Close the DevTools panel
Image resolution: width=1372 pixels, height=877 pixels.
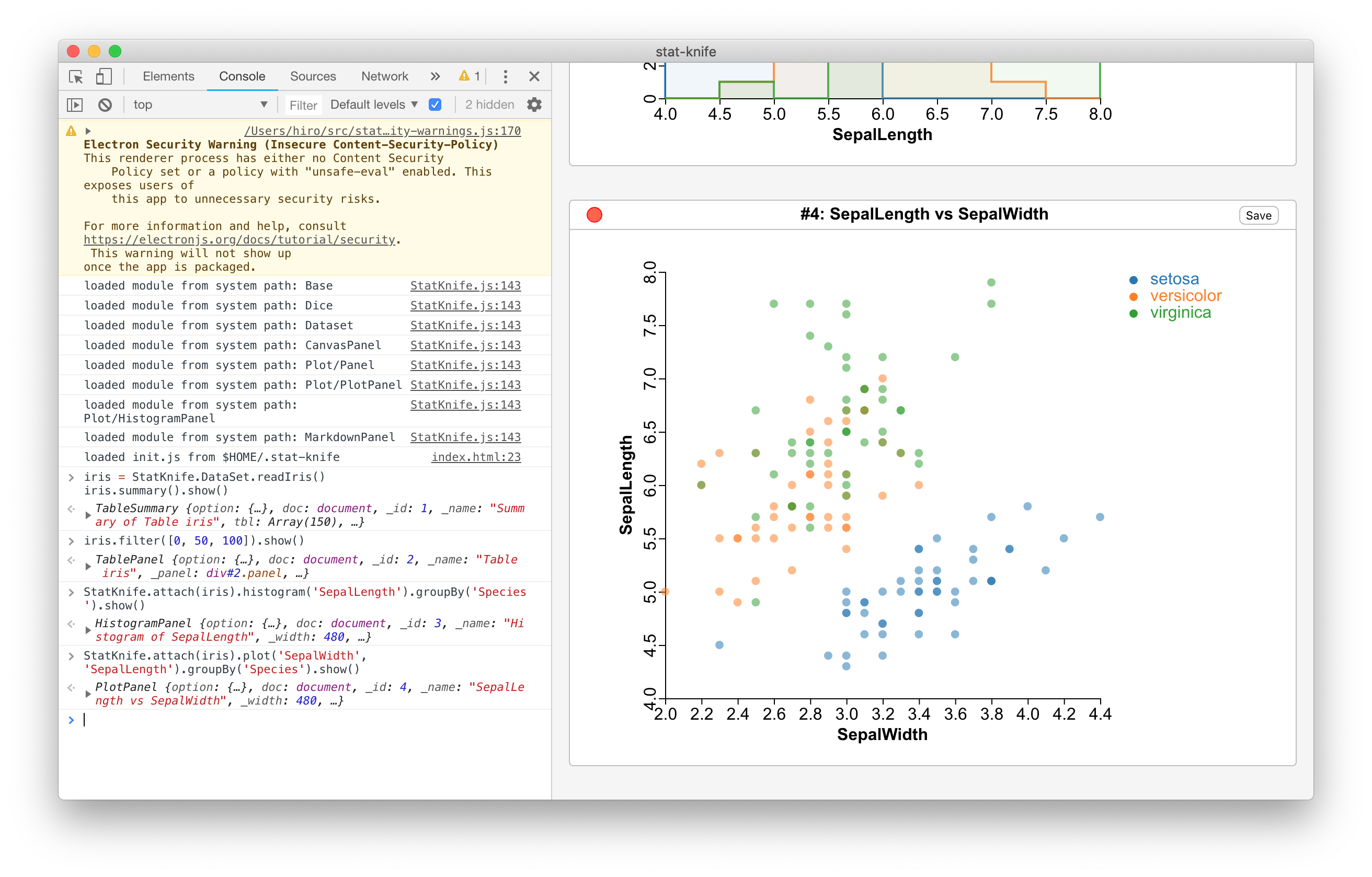point(534,76)
